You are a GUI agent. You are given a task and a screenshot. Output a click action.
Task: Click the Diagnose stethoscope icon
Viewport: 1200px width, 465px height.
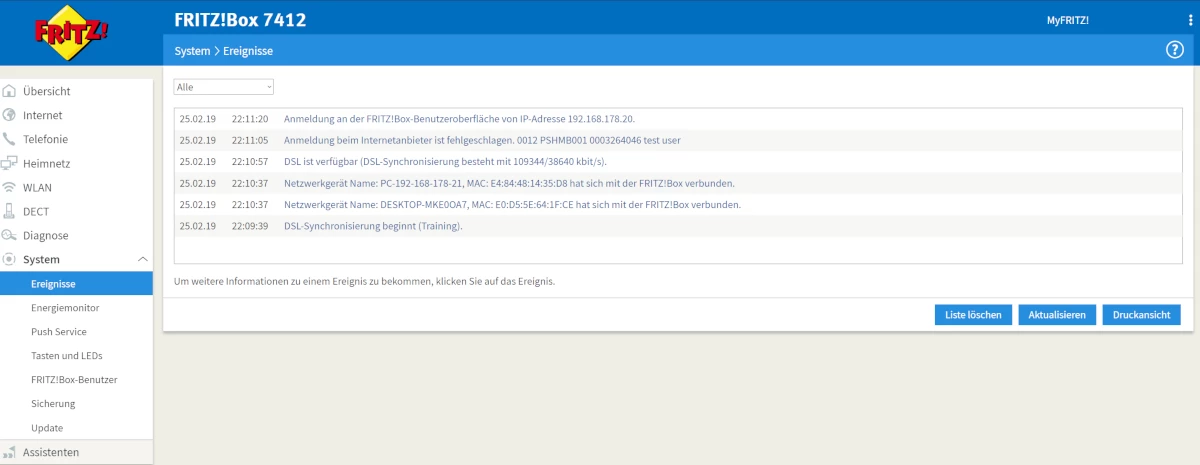(10, 235)
